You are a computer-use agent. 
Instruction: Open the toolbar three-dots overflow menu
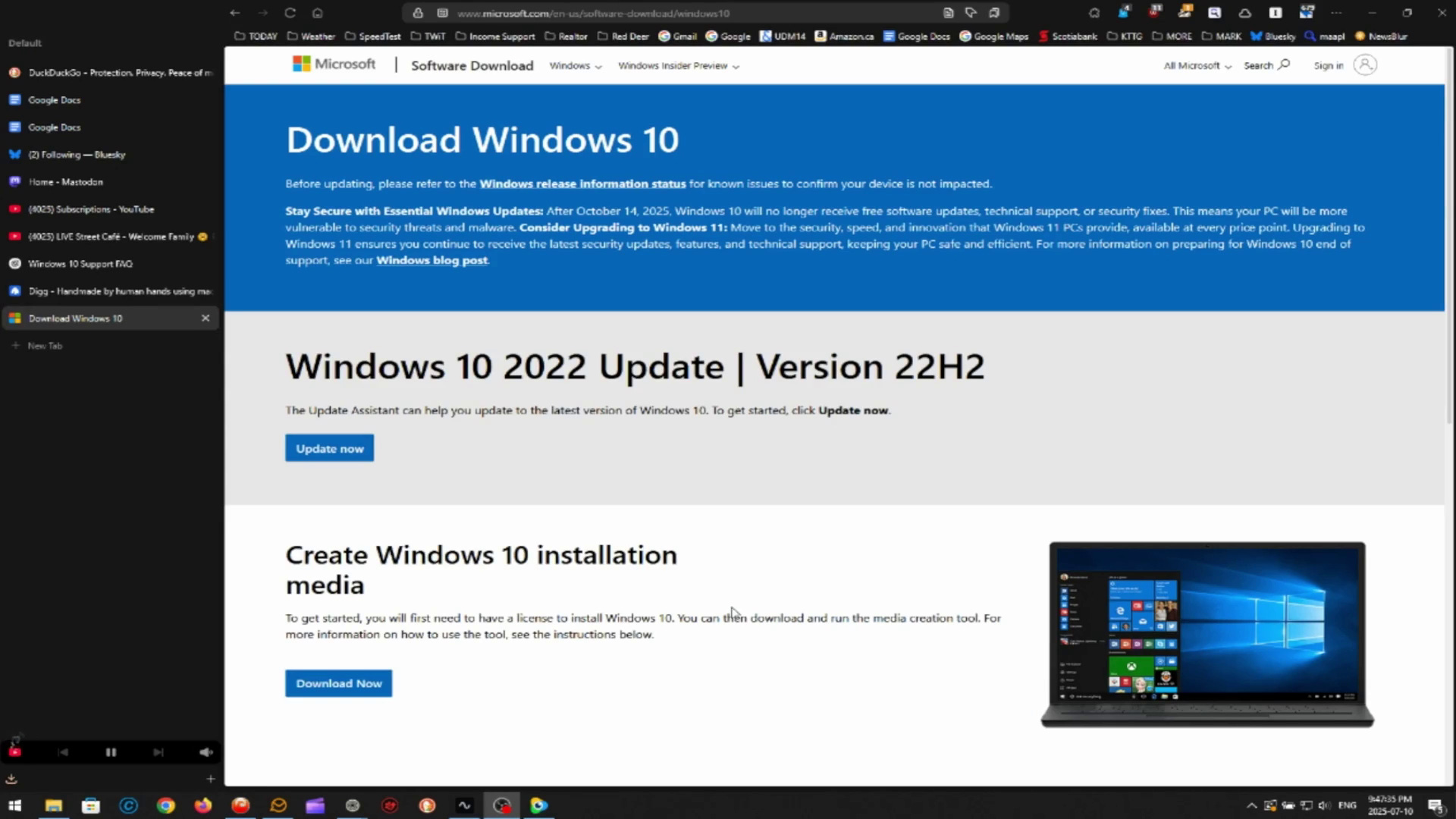click(1336, 13)
